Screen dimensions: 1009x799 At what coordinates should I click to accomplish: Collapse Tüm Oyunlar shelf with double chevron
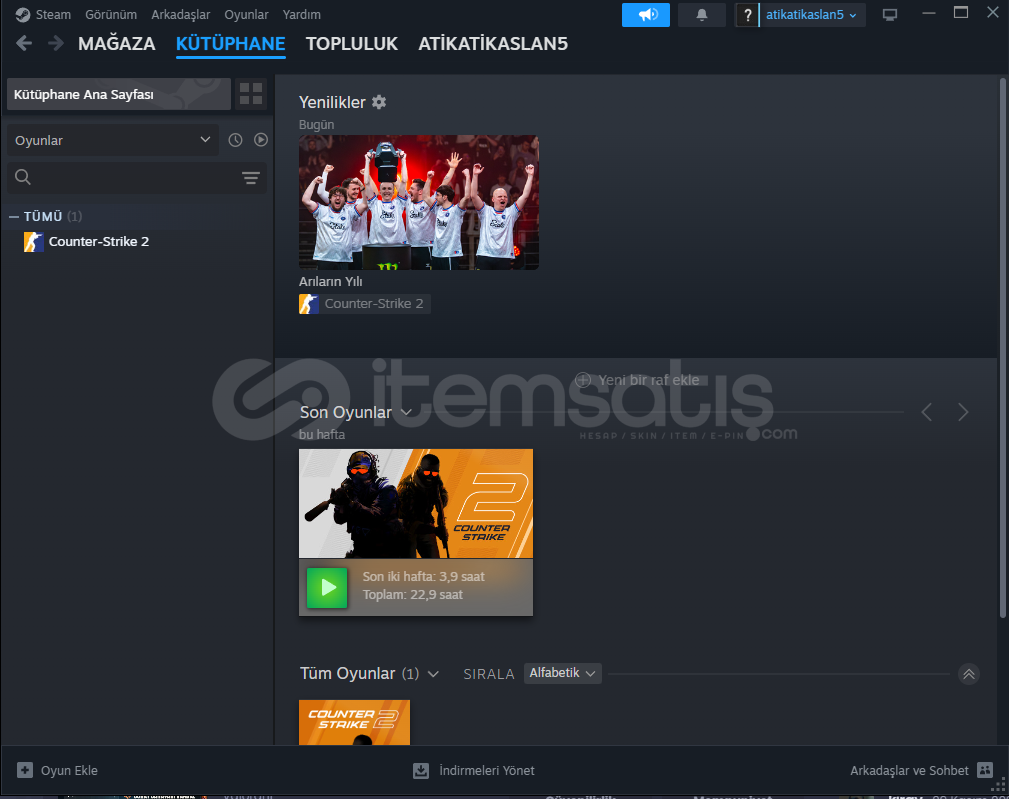[x=968, y=674]
